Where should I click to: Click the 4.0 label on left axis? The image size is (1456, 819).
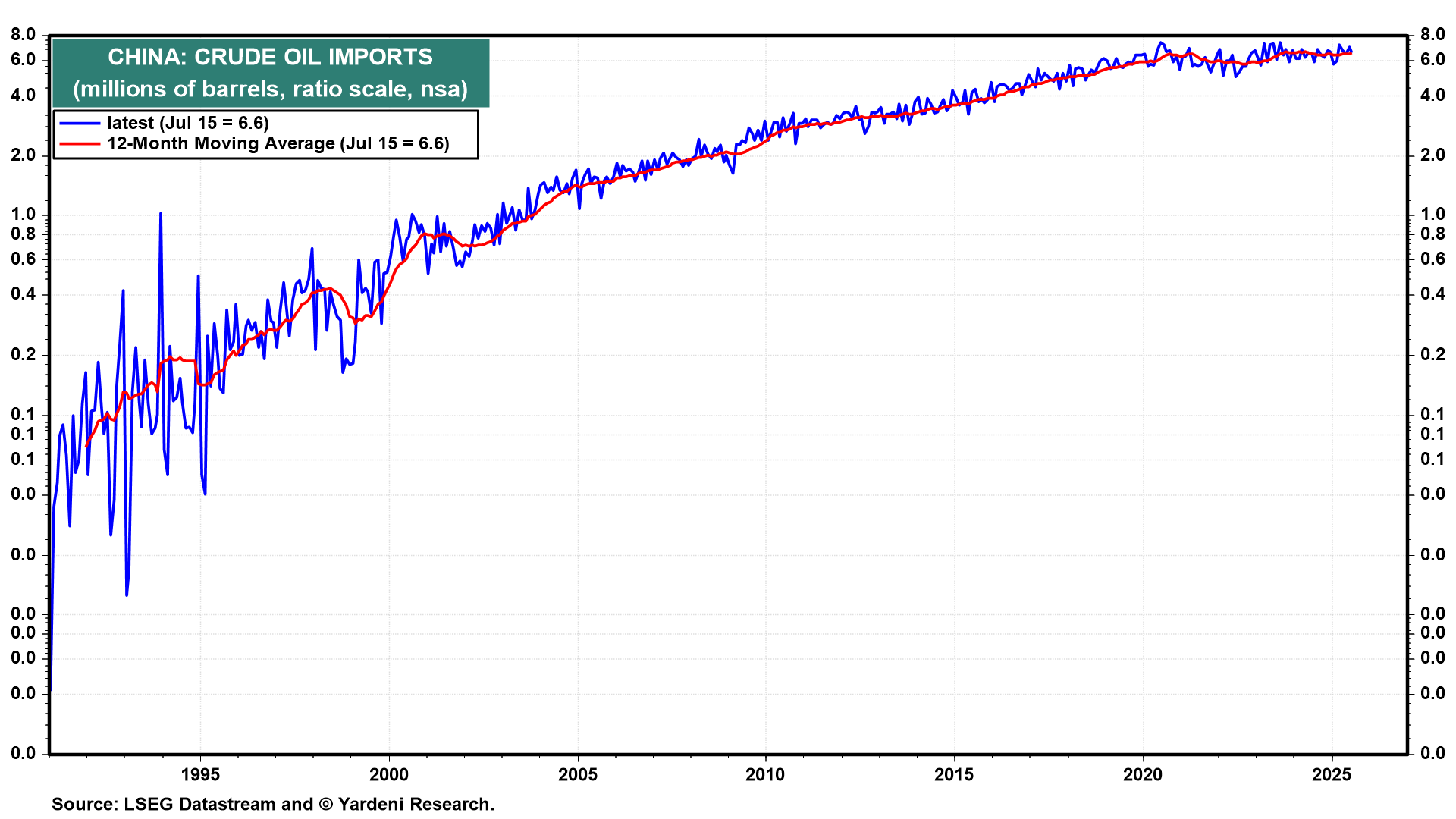tap(24, 96)
